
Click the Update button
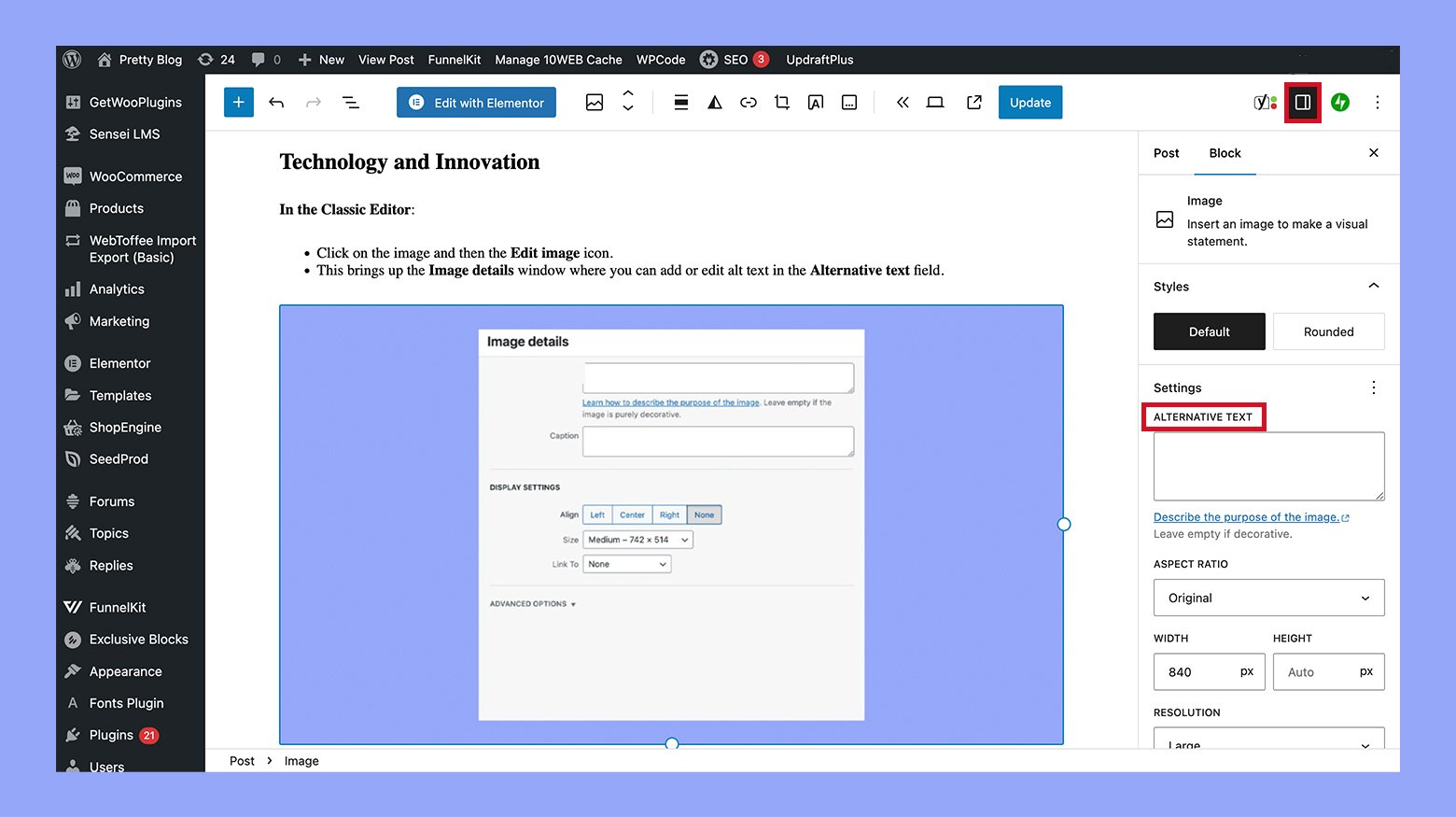(x=1029, y=102)
